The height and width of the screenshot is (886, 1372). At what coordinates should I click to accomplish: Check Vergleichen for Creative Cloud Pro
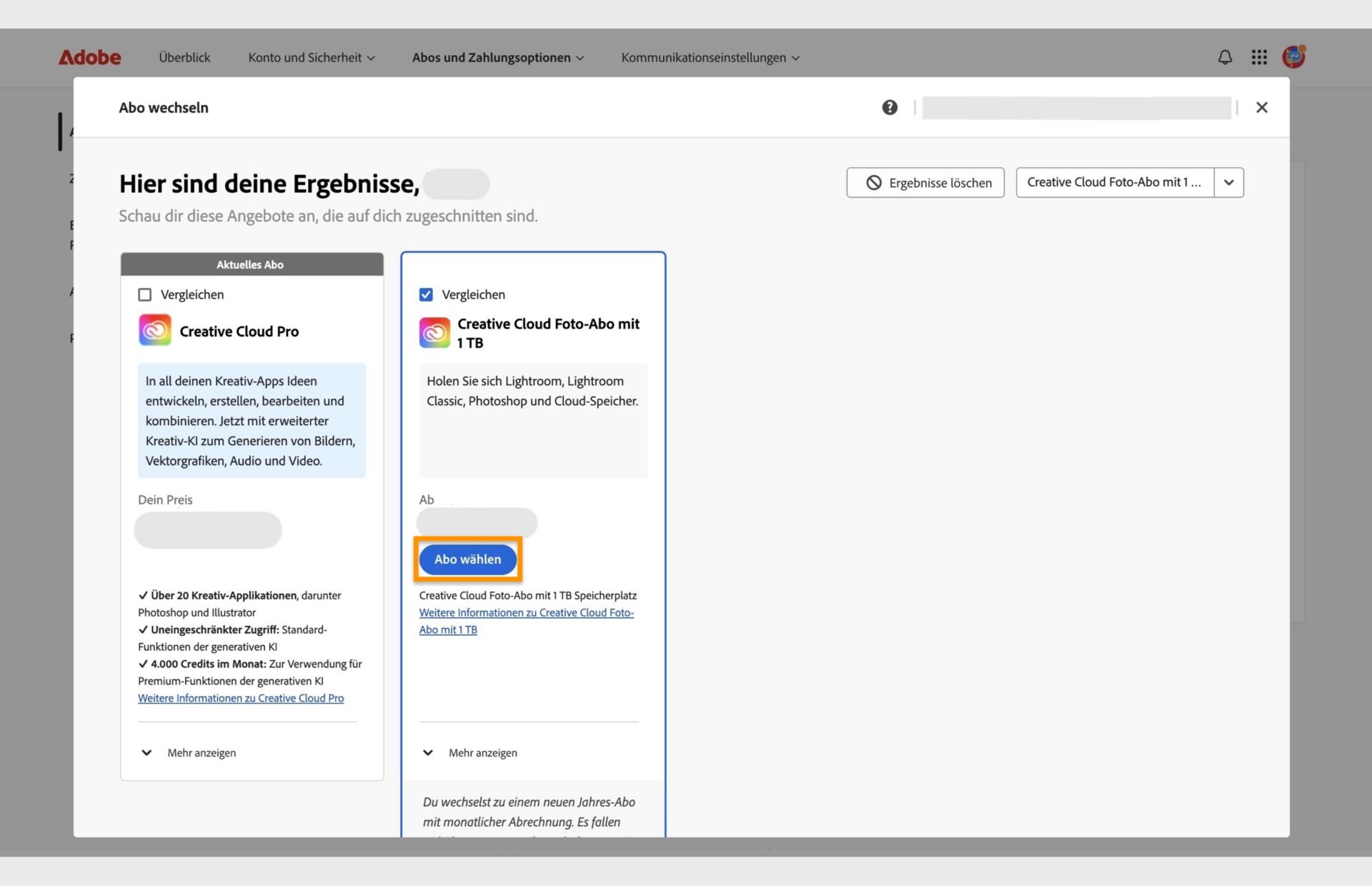145,294
